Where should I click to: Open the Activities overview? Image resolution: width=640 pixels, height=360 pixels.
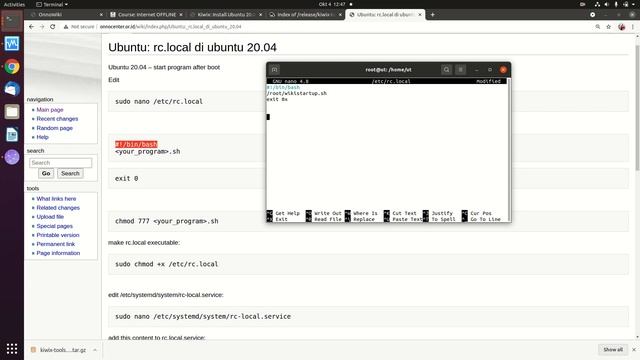click(14, 4)
